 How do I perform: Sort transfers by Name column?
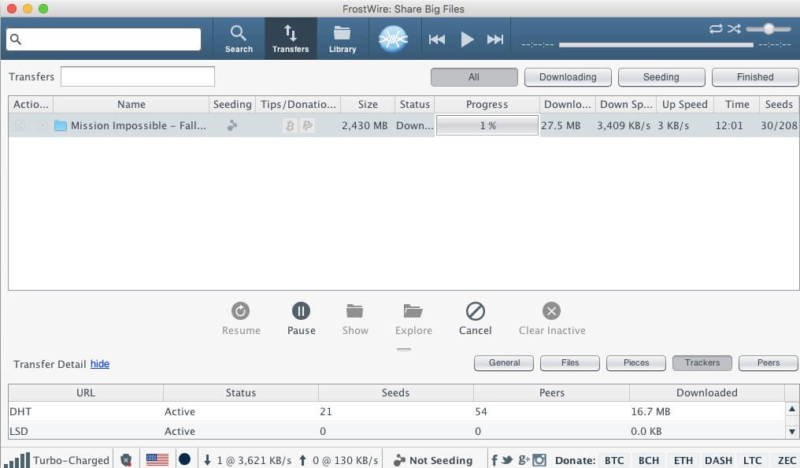pos(131,104)
